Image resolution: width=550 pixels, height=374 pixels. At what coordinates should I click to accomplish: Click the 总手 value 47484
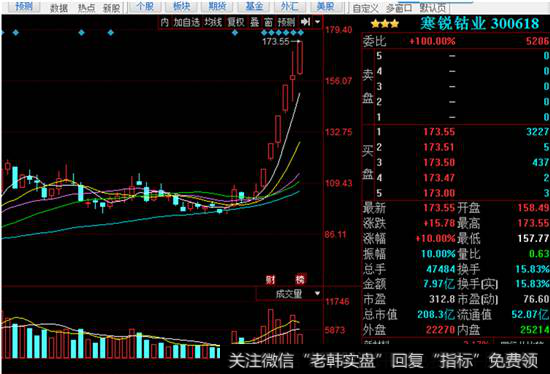(x=441, y=269)
